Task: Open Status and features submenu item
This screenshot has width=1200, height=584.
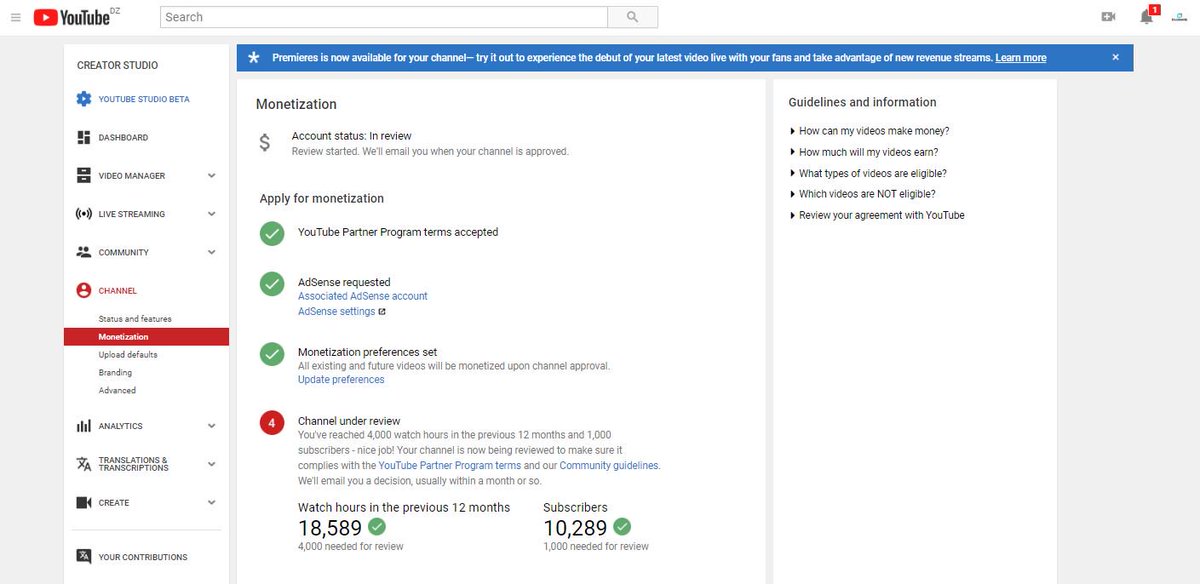Action: tap(135, 319)
